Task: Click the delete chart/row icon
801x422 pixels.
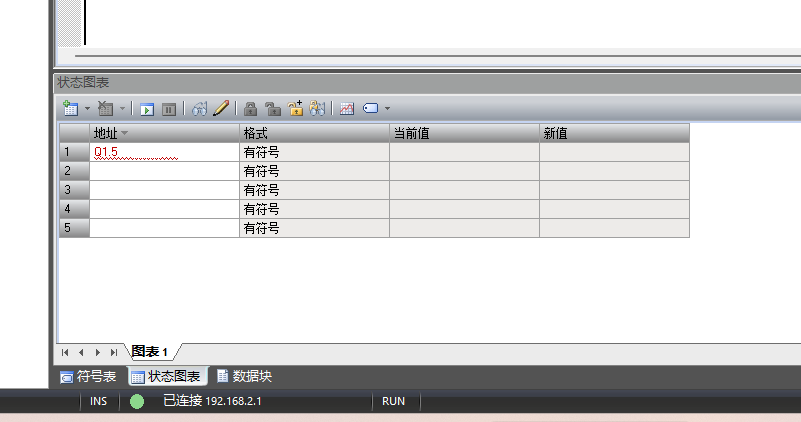Action: click(x=105, y=108)
